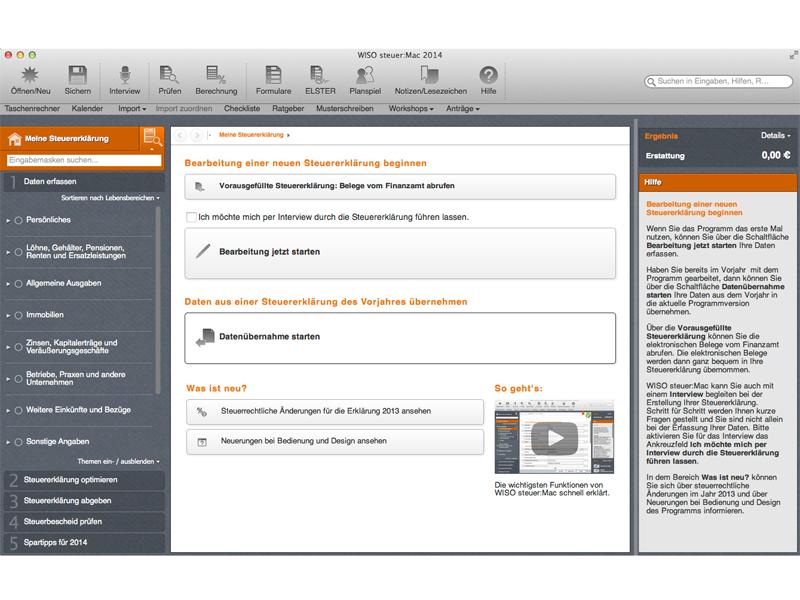Open Notizen/Lesezeichen bookmarks icon

click(430, 75)
